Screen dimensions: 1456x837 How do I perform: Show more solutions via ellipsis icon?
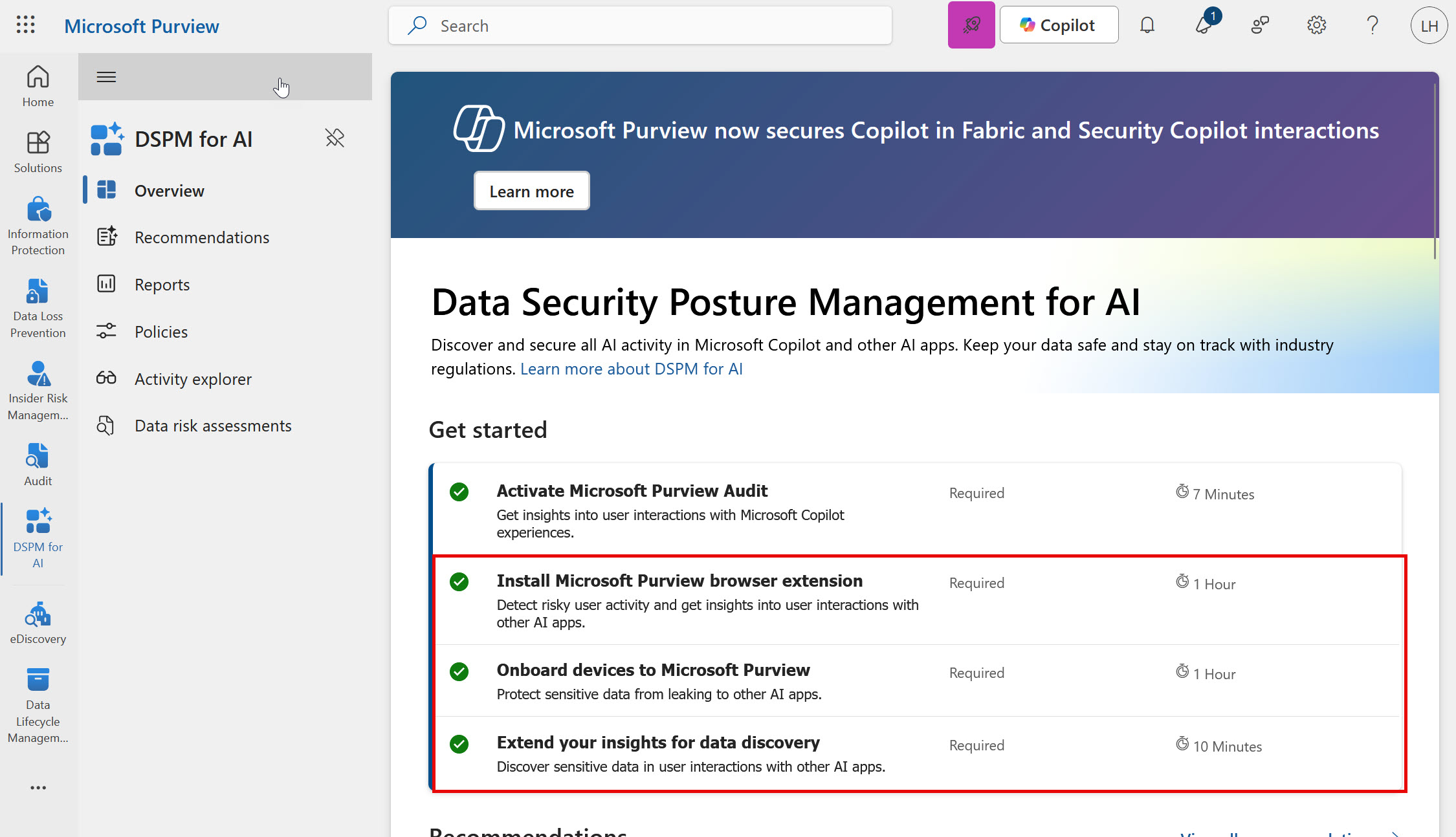pyautogui.click(x=38, y=787)
